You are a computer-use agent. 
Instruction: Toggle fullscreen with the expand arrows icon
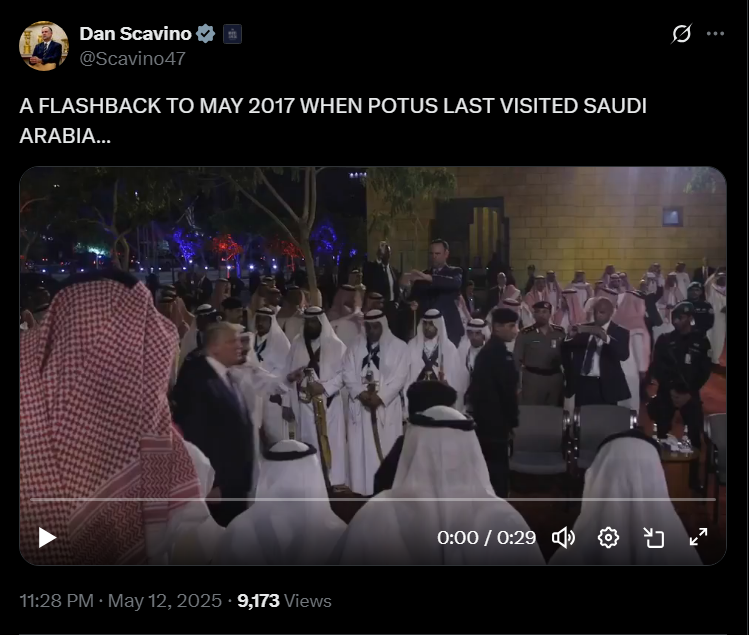(698, 537)
